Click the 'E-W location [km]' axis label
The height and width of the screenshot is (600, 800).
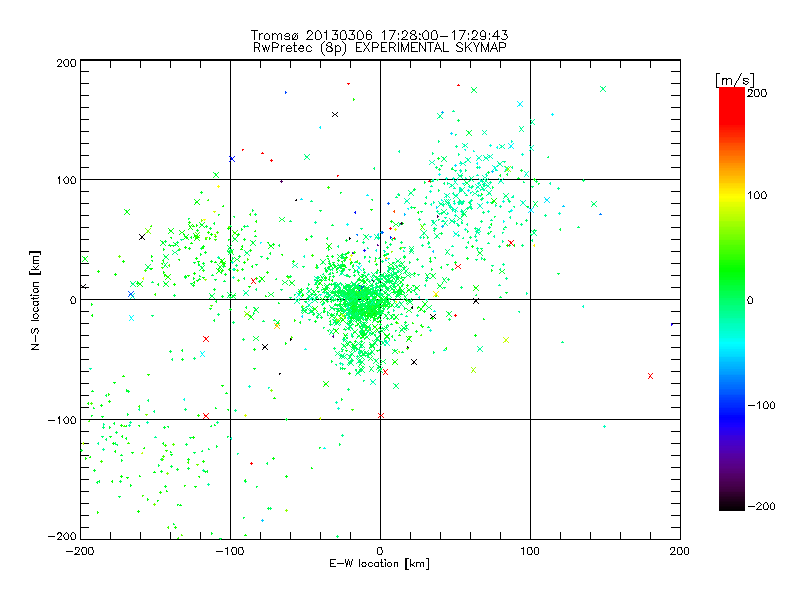pyautogui.click(x=379, y=564)
